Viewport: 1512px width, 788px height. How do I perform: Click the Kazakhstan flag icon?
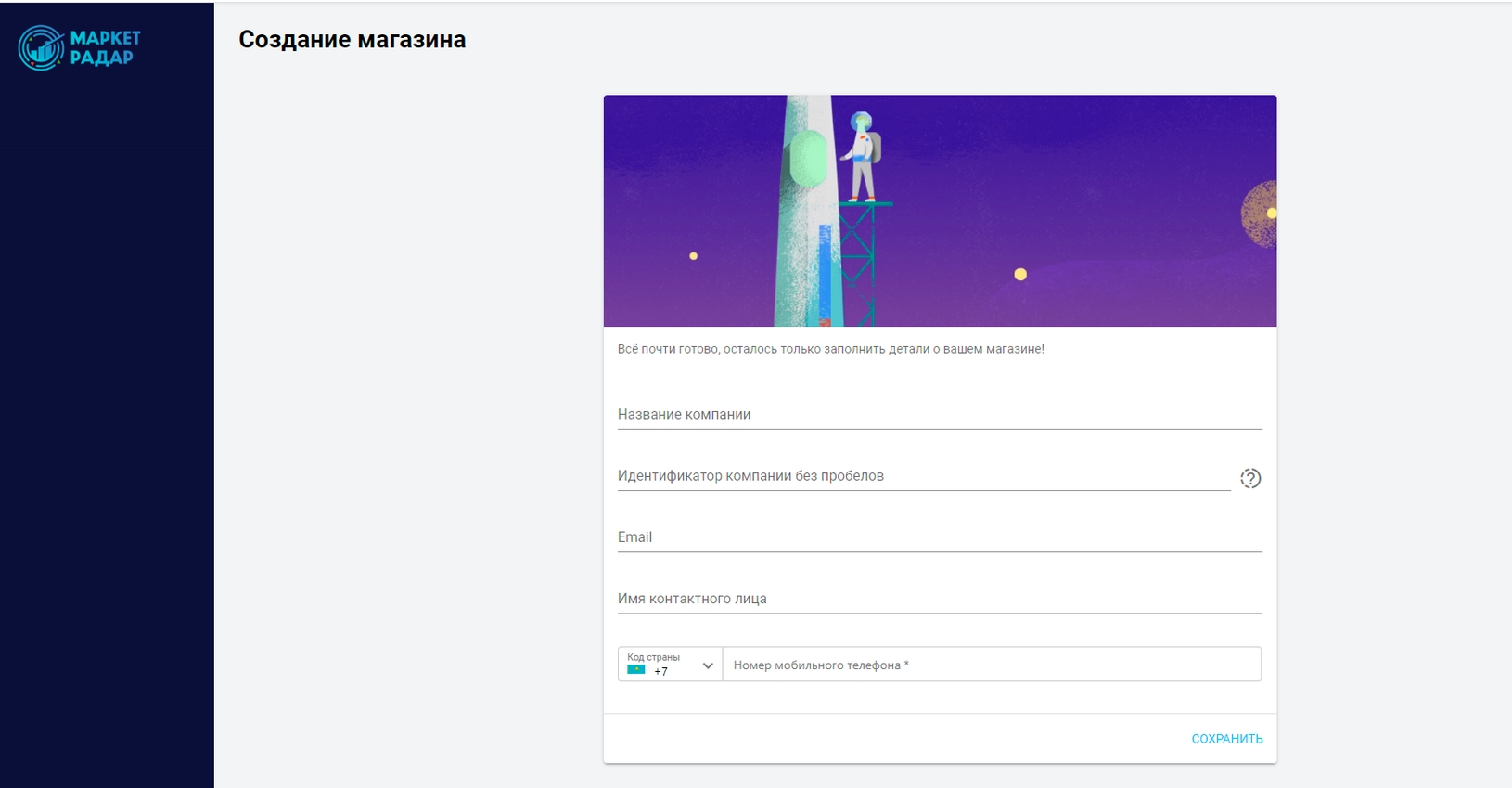636,670
